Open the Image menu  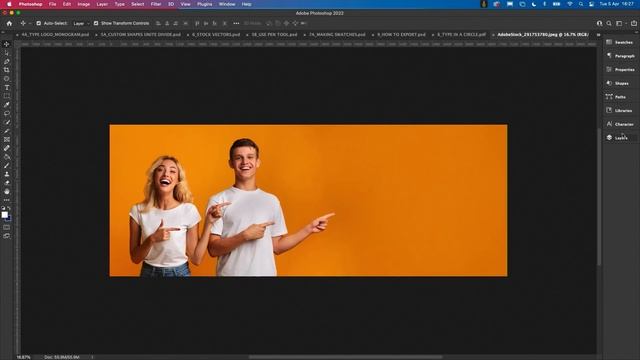point(84,4)
